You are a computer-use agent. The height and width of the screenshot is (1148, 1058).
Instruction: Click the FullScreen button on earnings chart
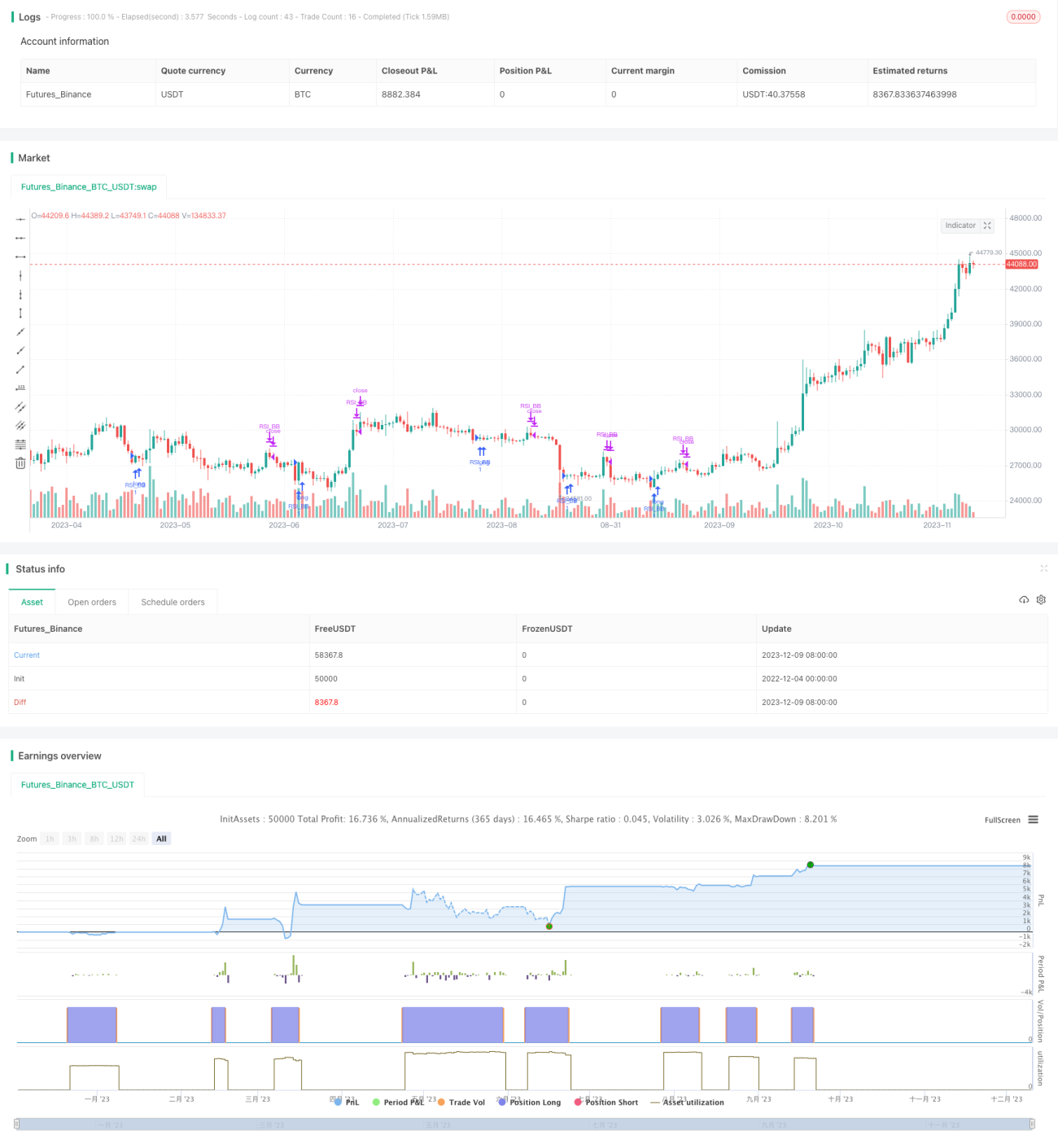pos(1002,820)
